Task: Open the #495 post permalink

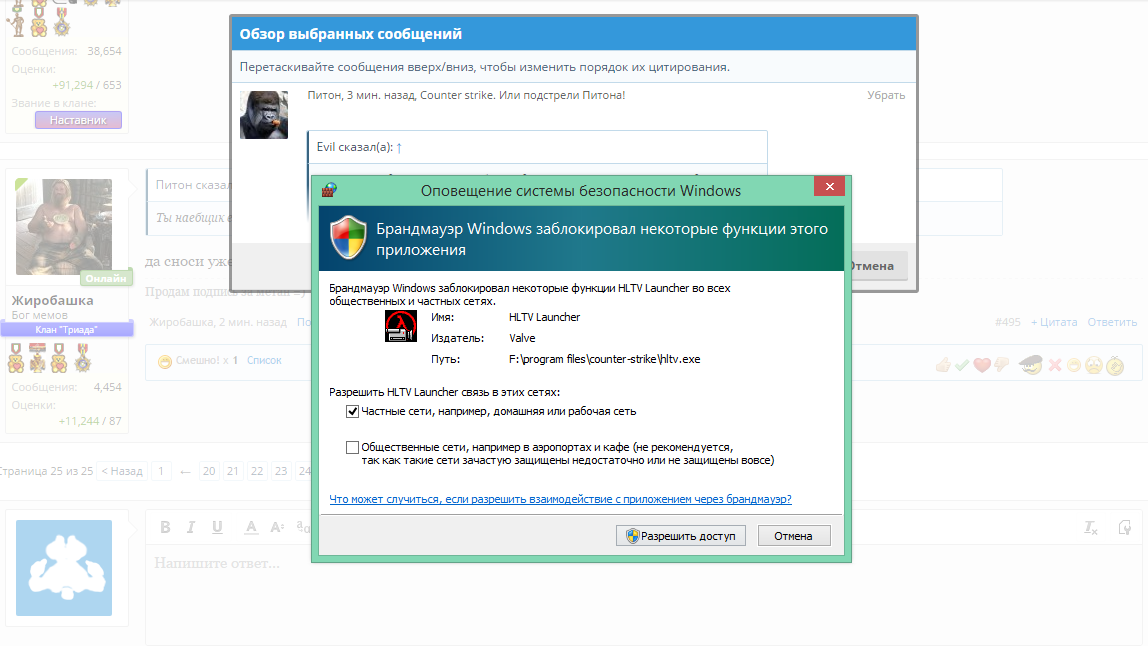Action: (x=1007, y=322)
